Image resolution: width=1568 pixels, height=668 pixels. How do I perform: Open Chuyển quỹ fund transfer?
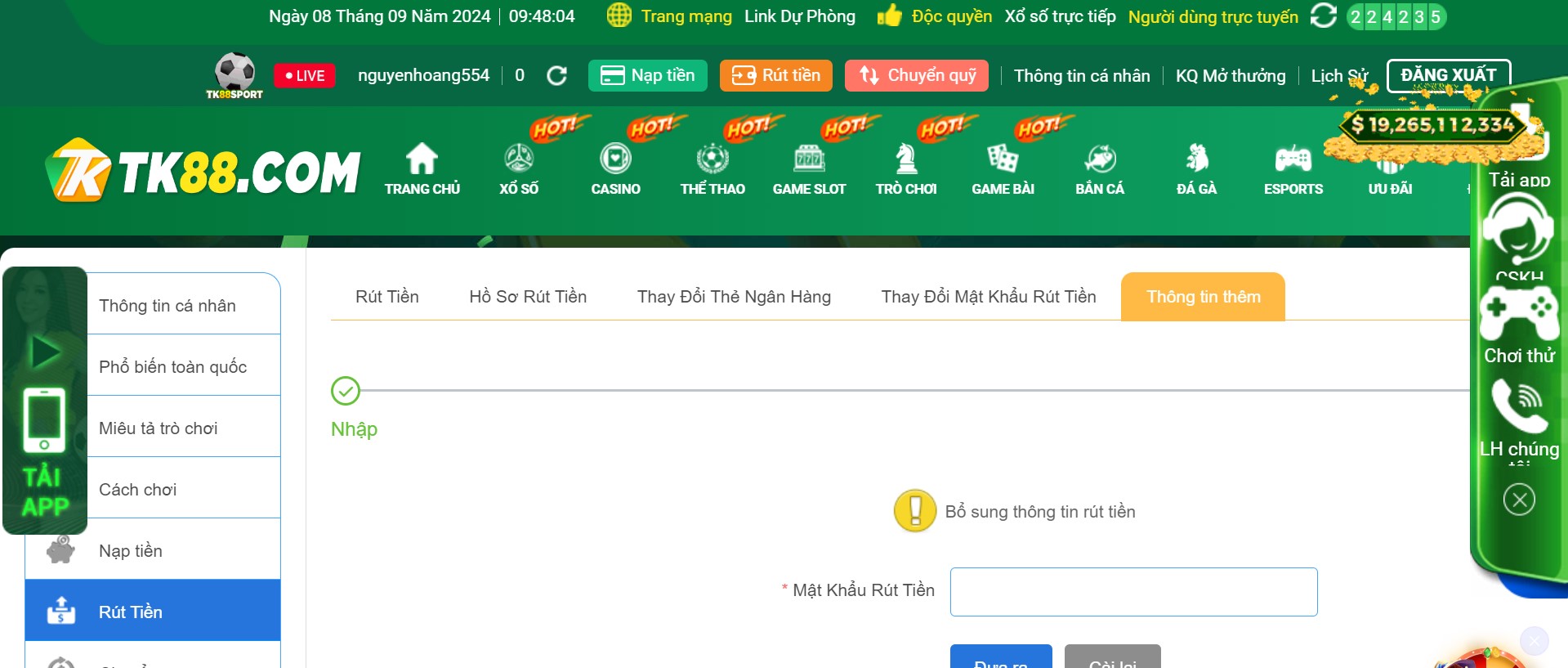tap(917, 76)
